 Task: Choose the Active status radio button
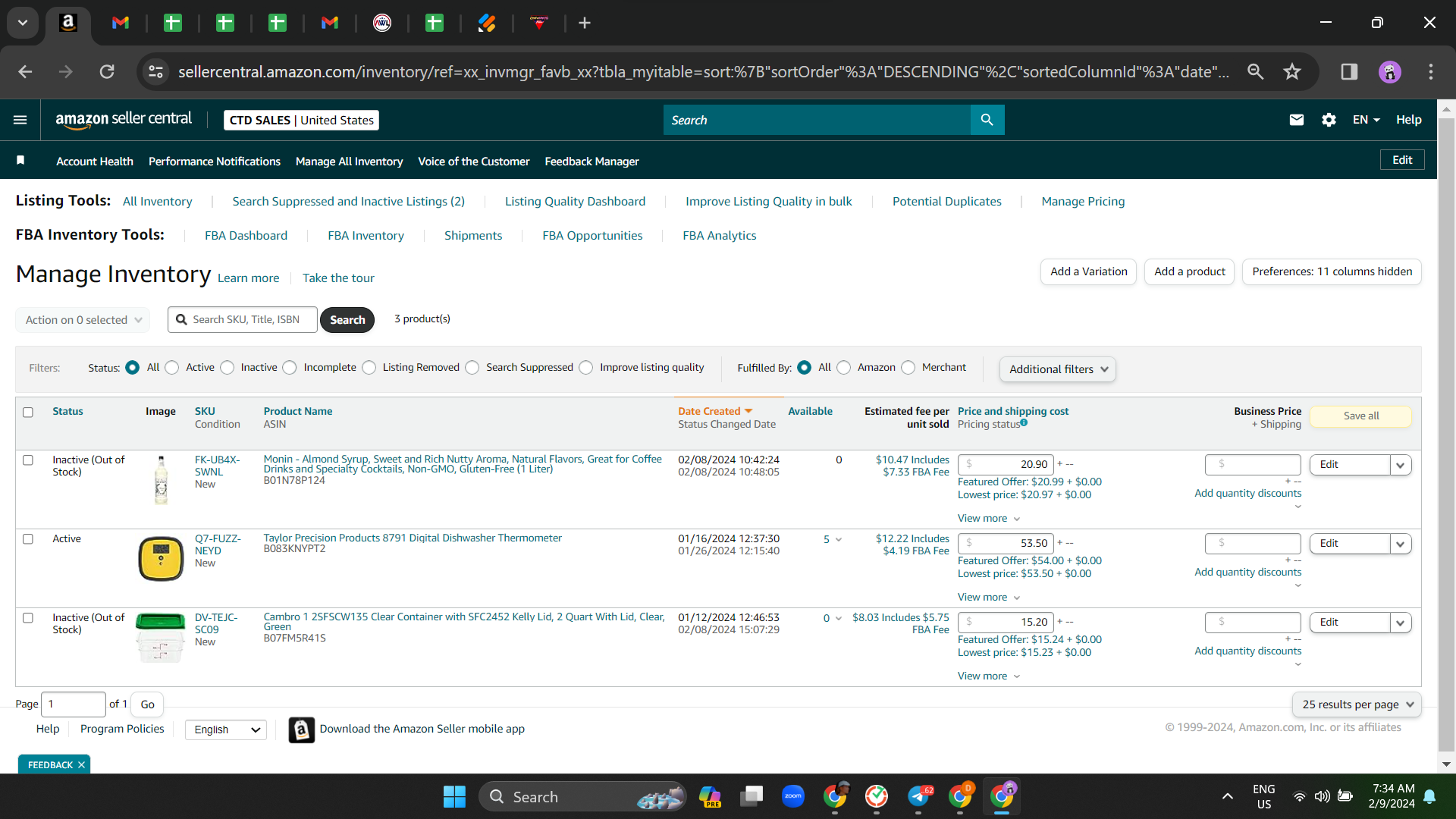(x=172, y=368)
